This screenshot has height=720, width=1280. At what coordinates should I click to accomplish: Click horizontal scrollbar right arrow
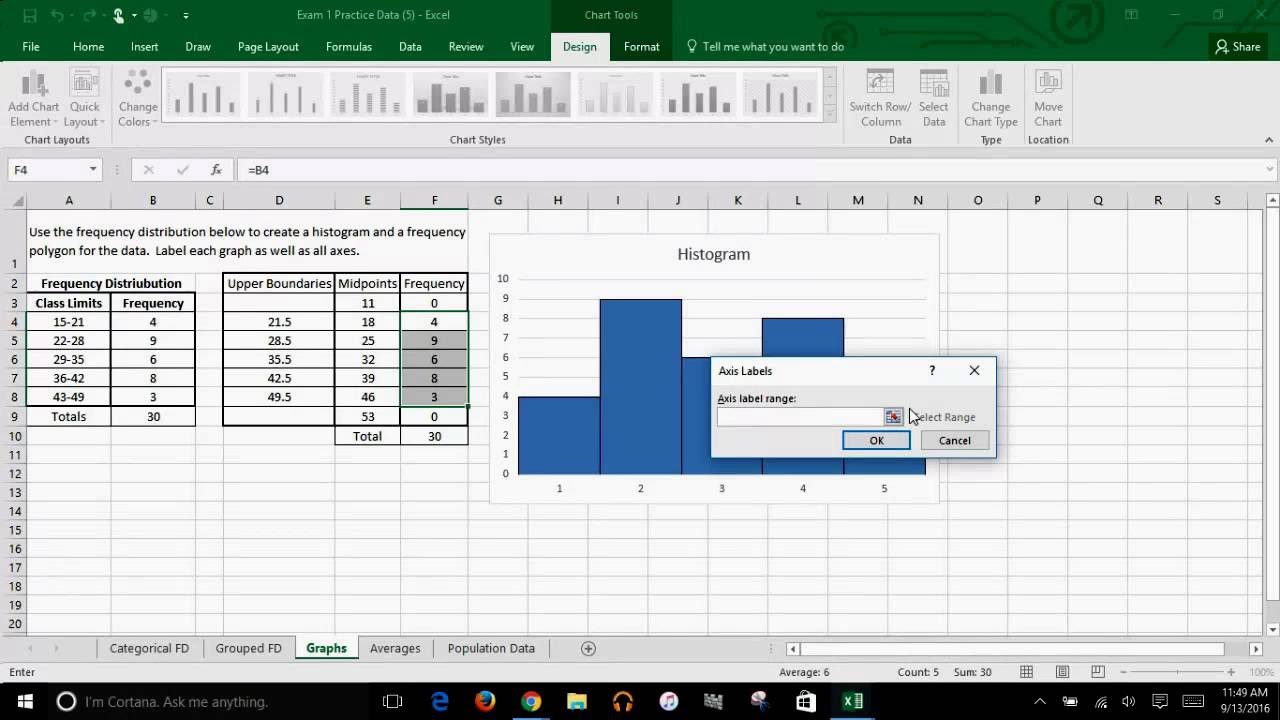point(1256,649)
